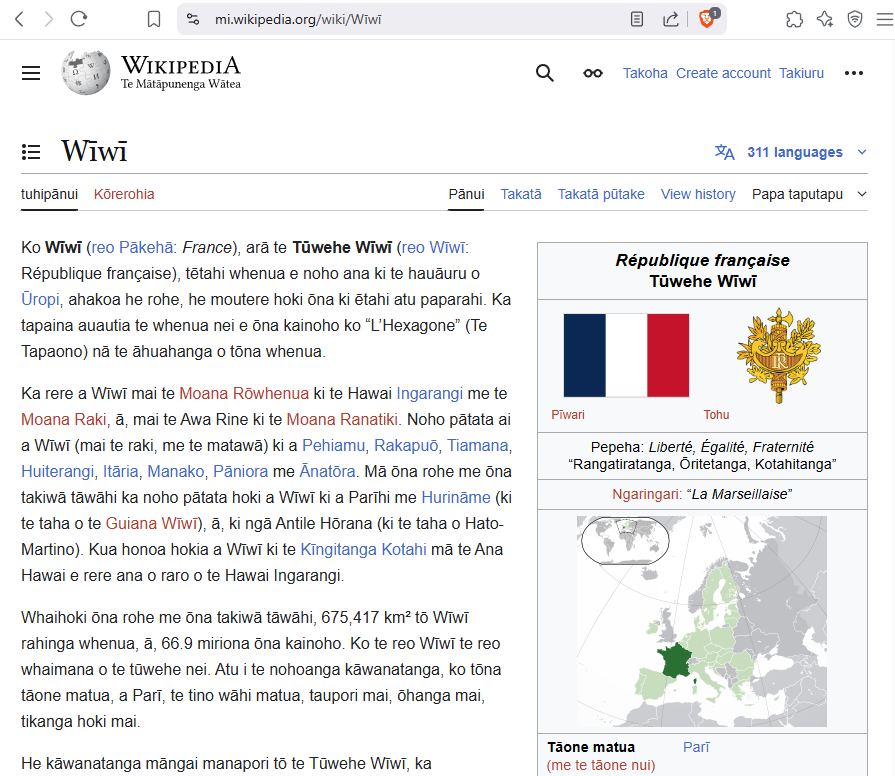Follow the Moana Rōwhenua link
The image size is (895, 776).
(x=244, y=394)
